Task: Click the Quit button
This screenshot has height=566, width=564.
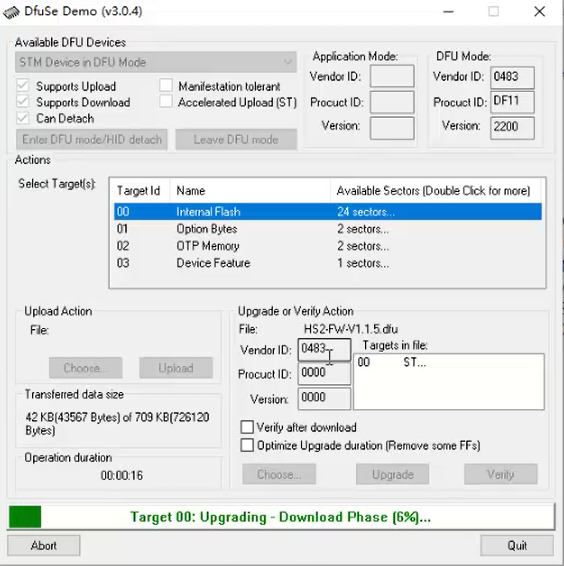Action: [517, 545]
